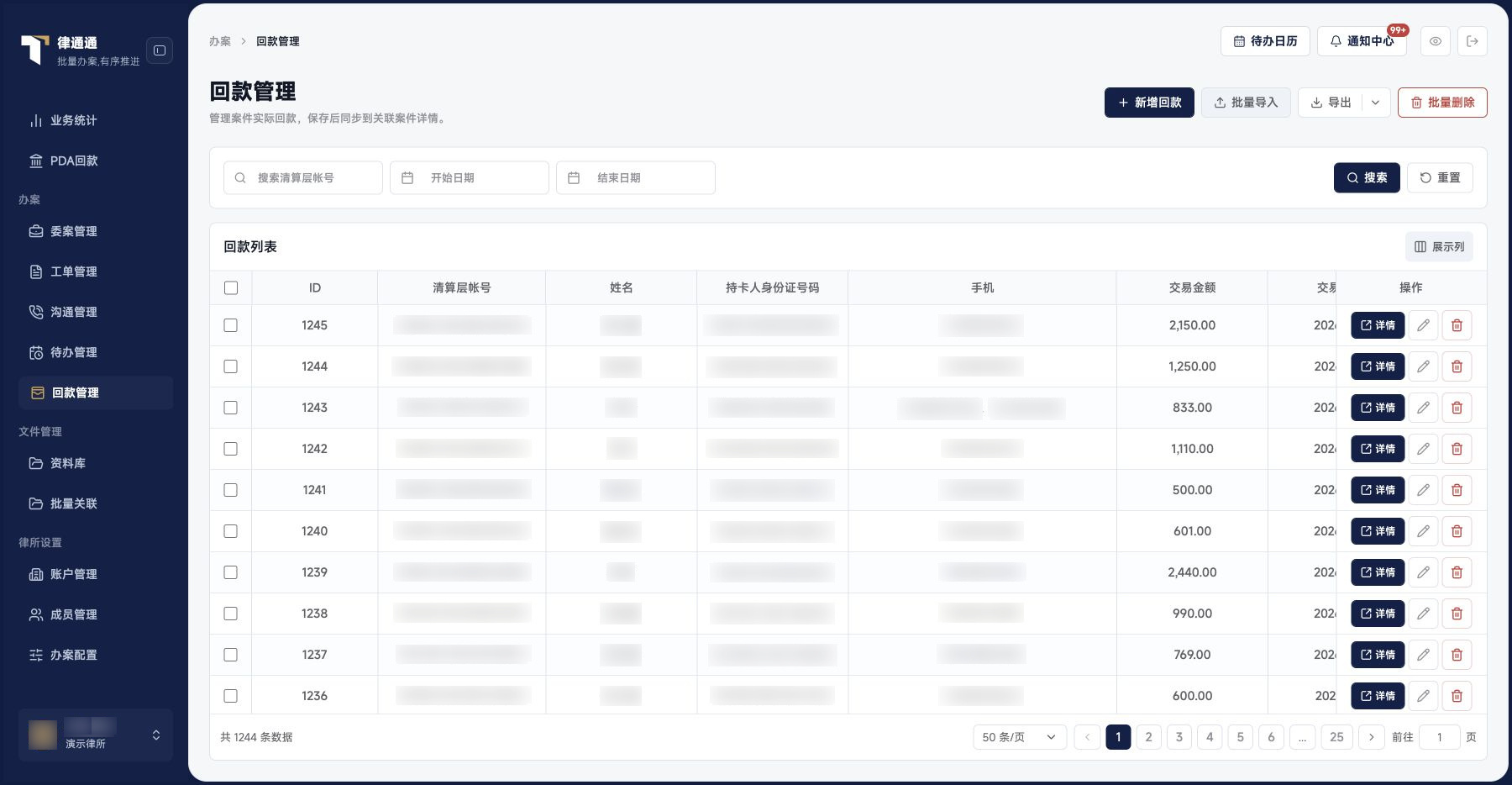Click 重置 to reset filters
Viewport: 1512px width, 785px height.
(x=1440, y=177)
